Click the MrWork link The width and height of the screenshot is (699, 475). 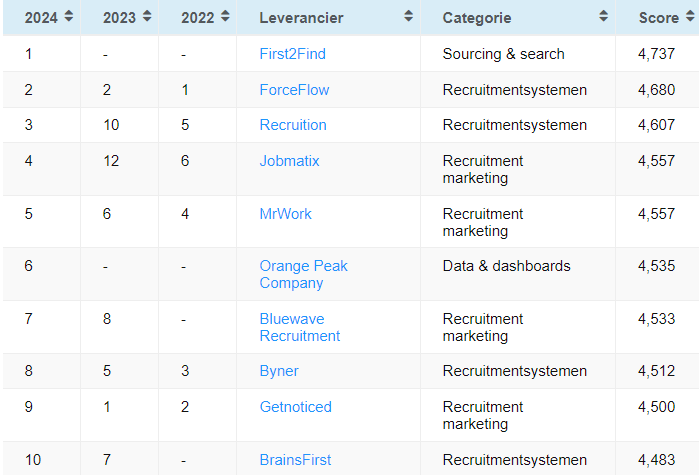pyautogui.click(x=285, y=214)
